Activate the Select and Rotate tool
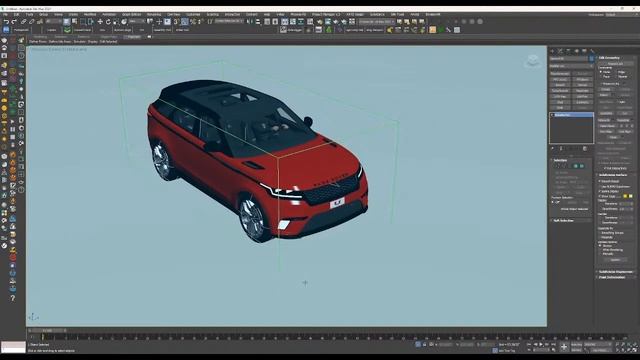Image resolution: width=640 pixels, height=360 pixels. coord(108,22)
